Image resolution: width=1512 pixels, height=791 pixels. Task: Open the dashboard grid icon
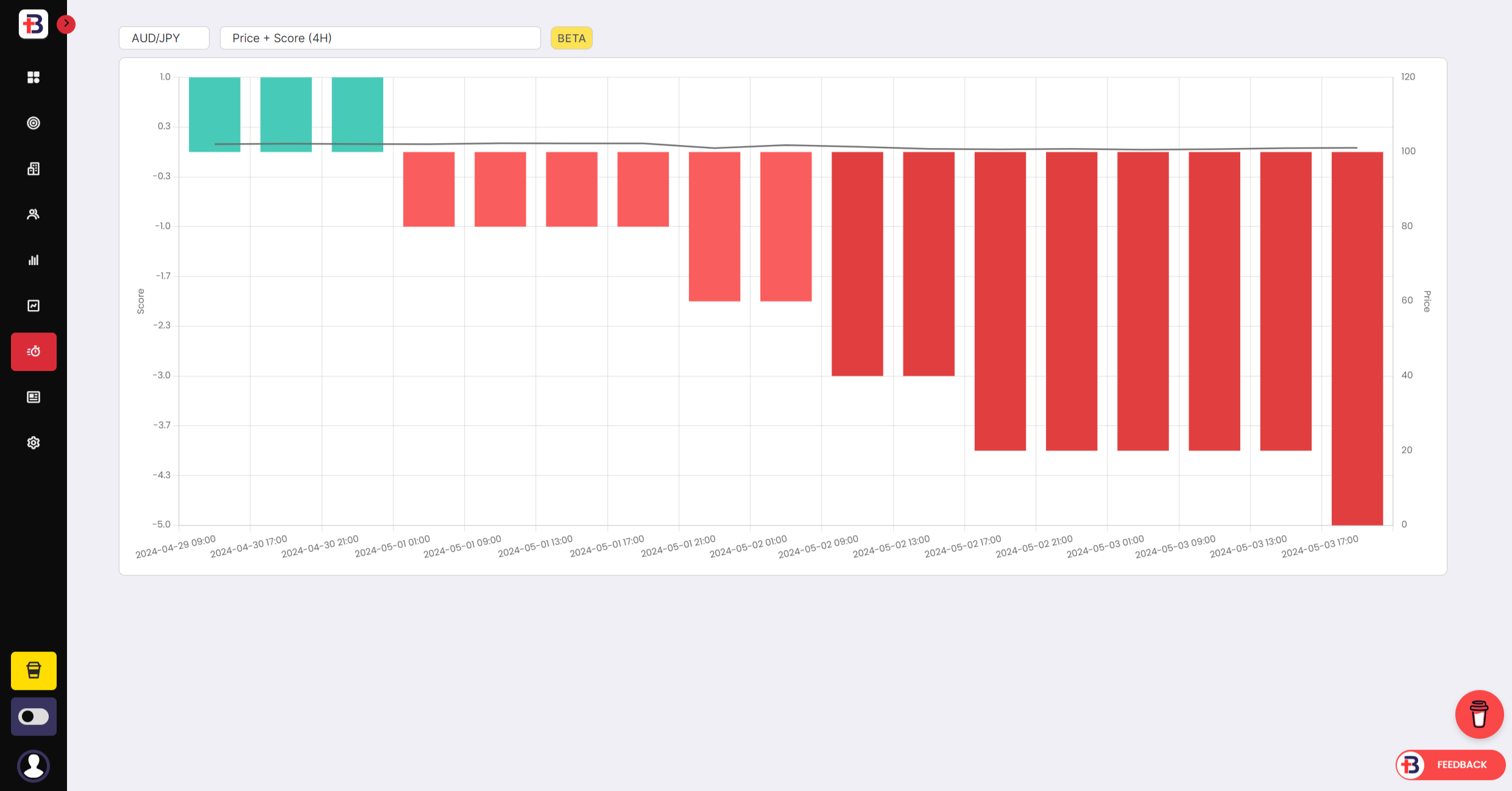[x=34, y=77]
